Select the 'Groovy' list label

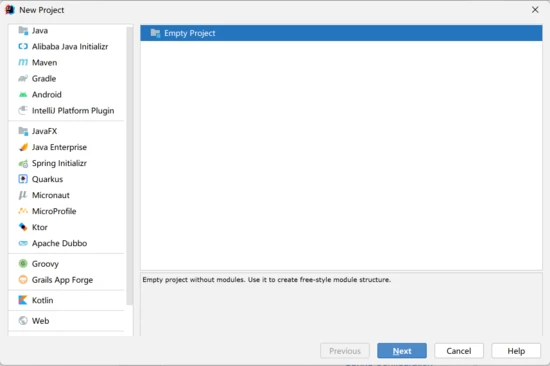click(45, 264)
